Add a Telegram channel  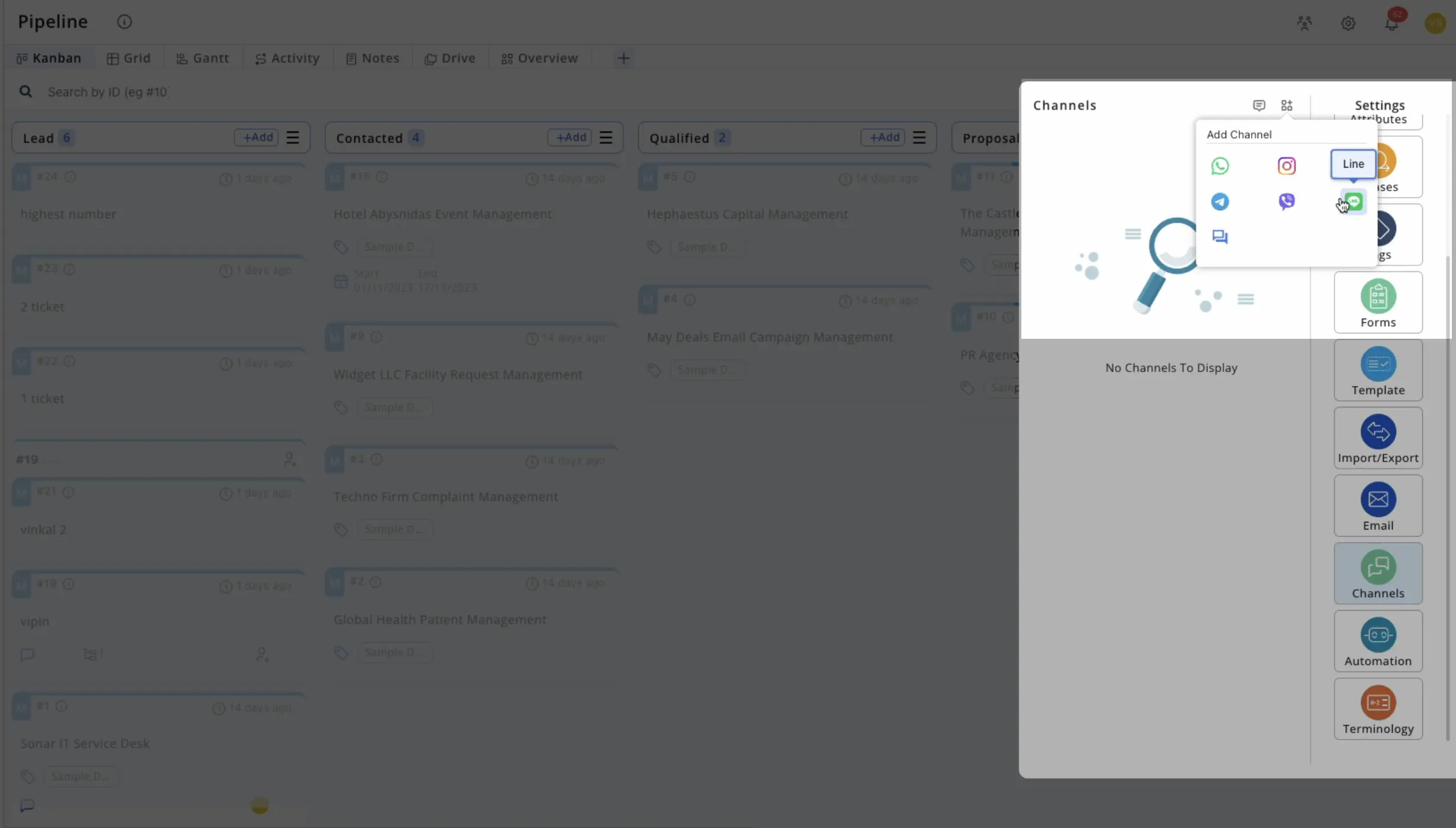(x=1220, y=201)
